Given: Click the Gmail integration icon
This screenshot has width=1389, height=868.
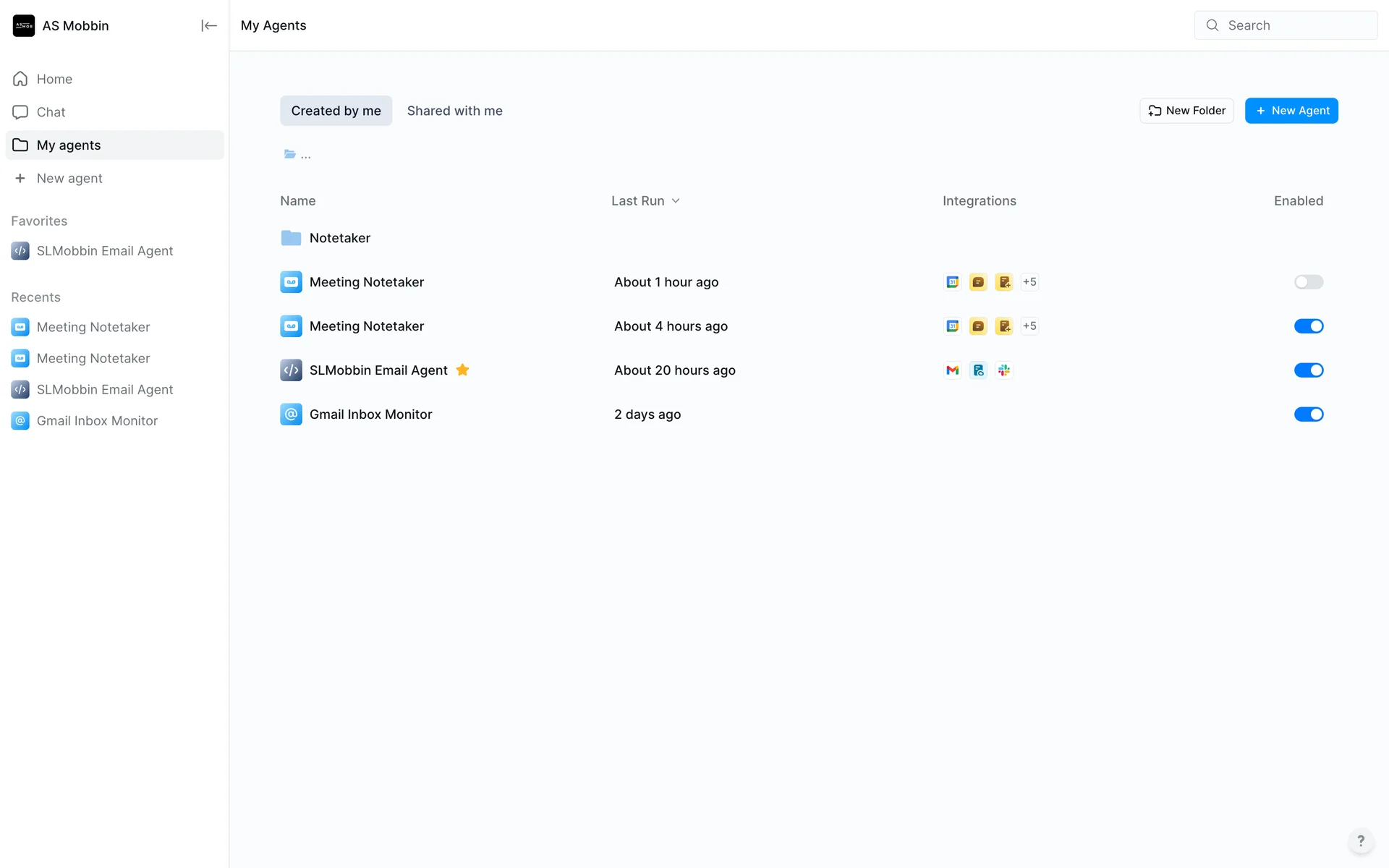Looking at the screenshot, I should tap(952, 370).
